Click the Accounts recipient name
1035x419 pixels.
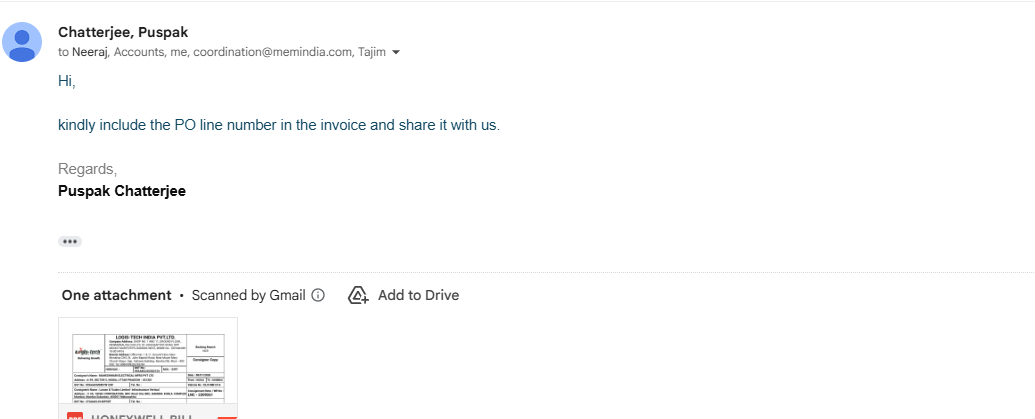click(x=139, y=52)
